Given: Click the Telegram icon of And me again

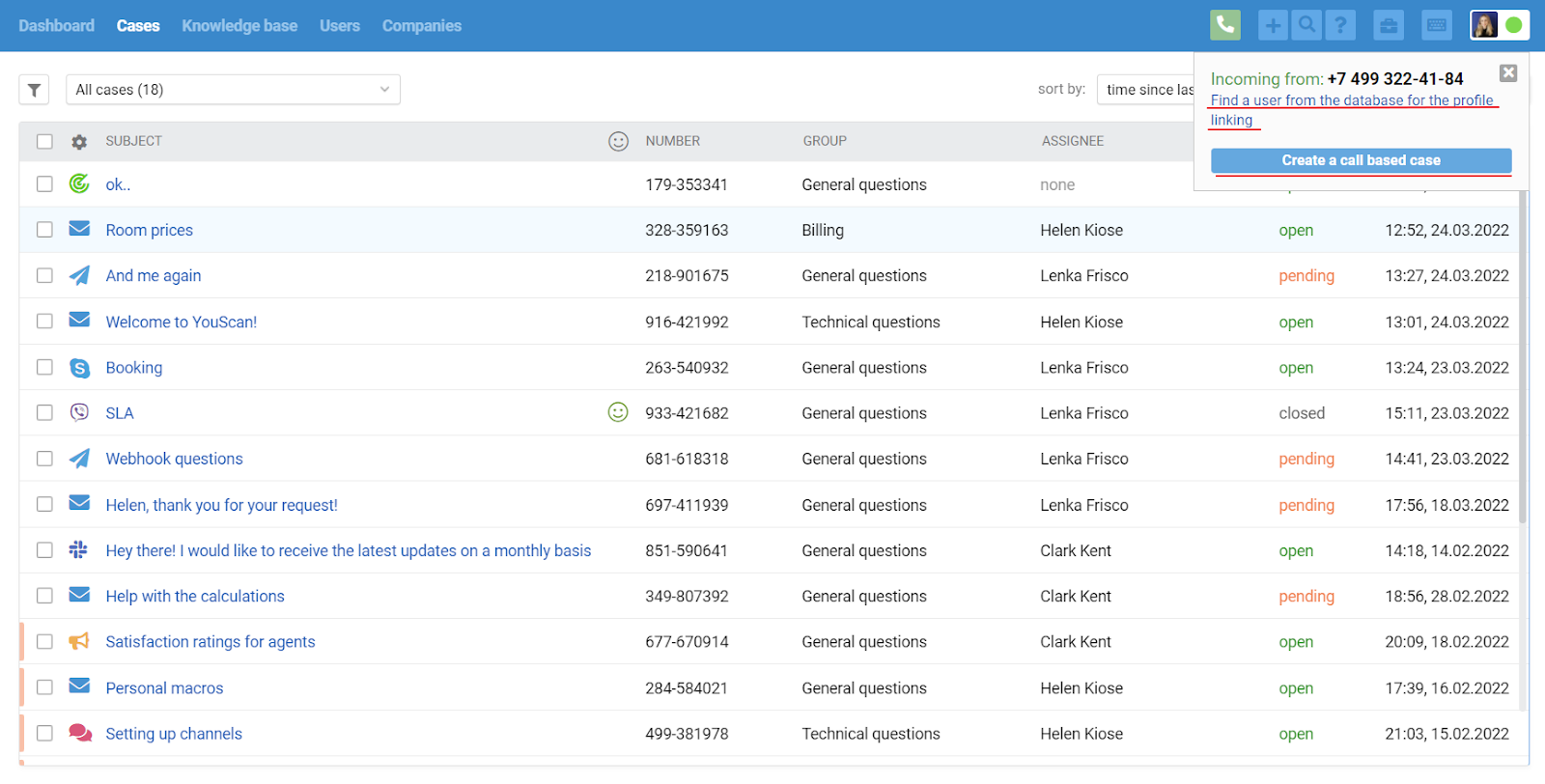Looking at the screenshot, I should (x=79, y=275).
